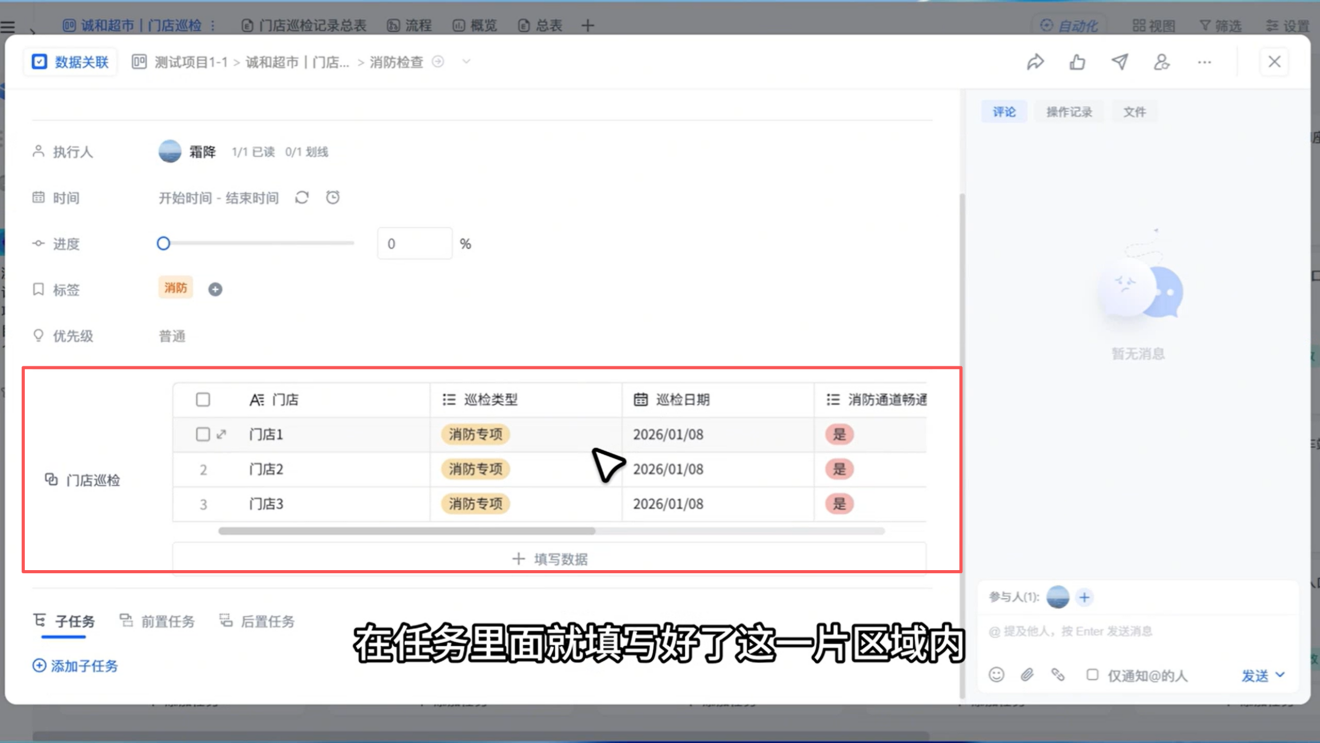1320x743 pixels.
Task: Open the 总表 tab in background
Action: click(x=540, y=25)
